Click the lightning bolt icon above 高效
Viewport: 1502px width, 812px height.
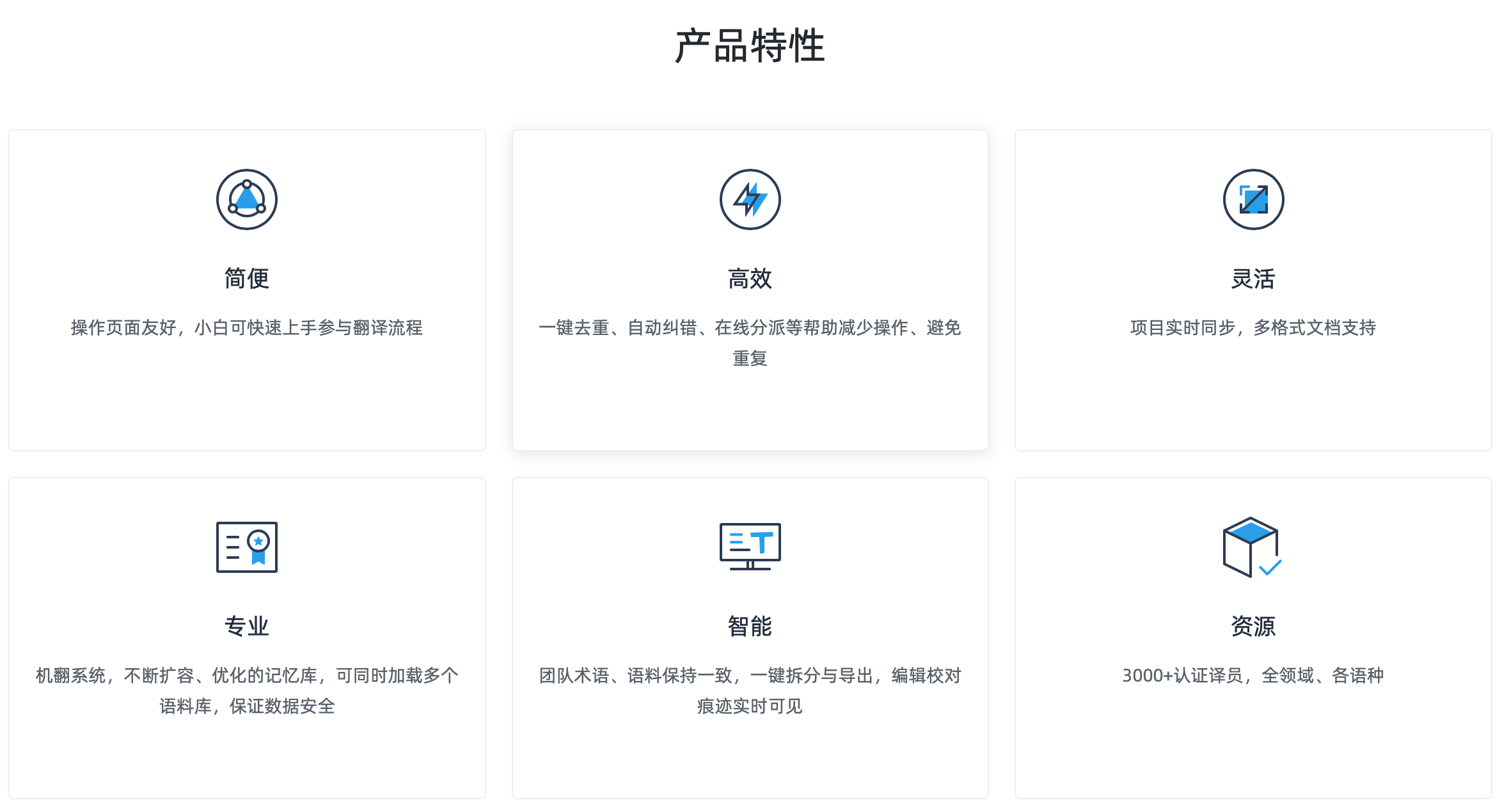tap(750, 199)
